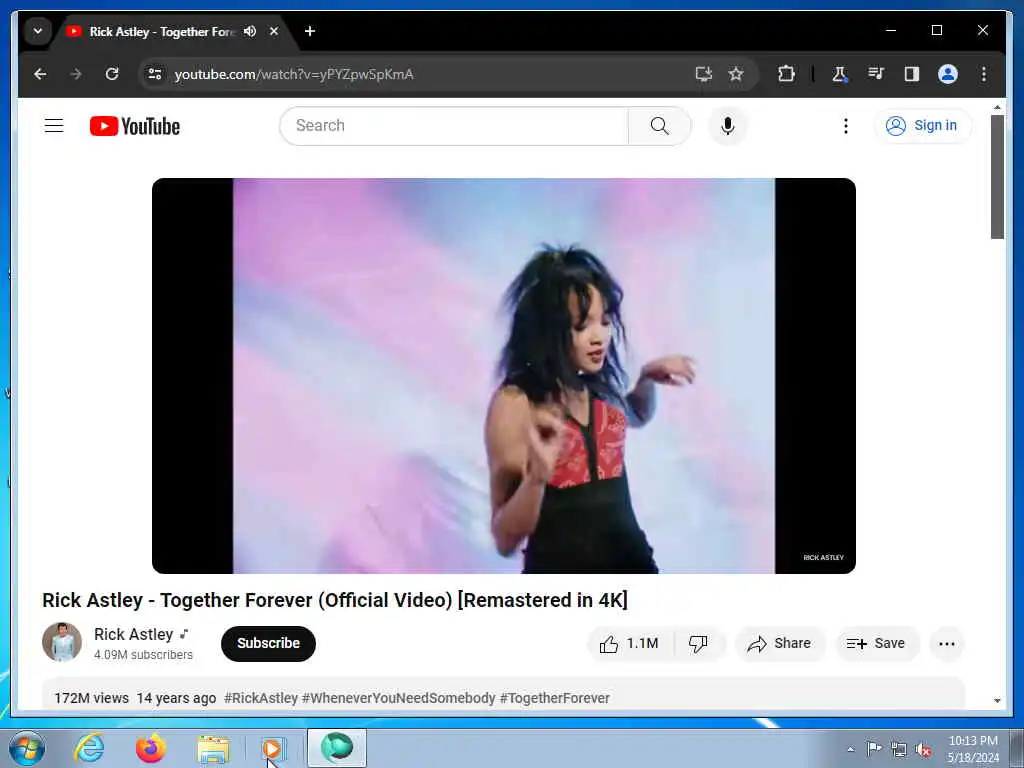Image resolution: width=1024 pixels, height=768 pixels.
Task: Click the page vertical scrollbar thumb
Action: 997,176
